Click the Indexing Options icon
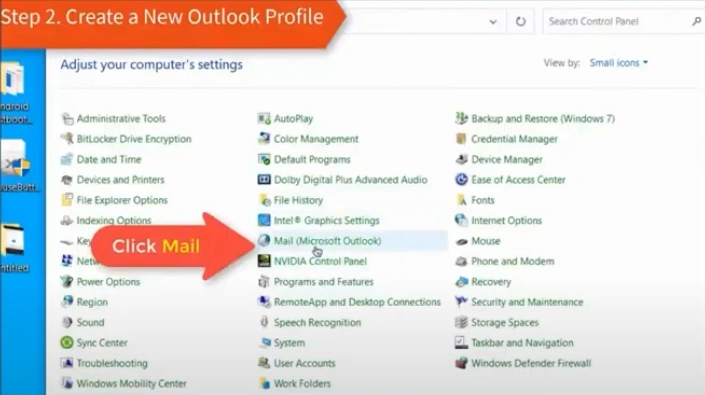This screenshot has height=395, width=705. tap(67, 220)
